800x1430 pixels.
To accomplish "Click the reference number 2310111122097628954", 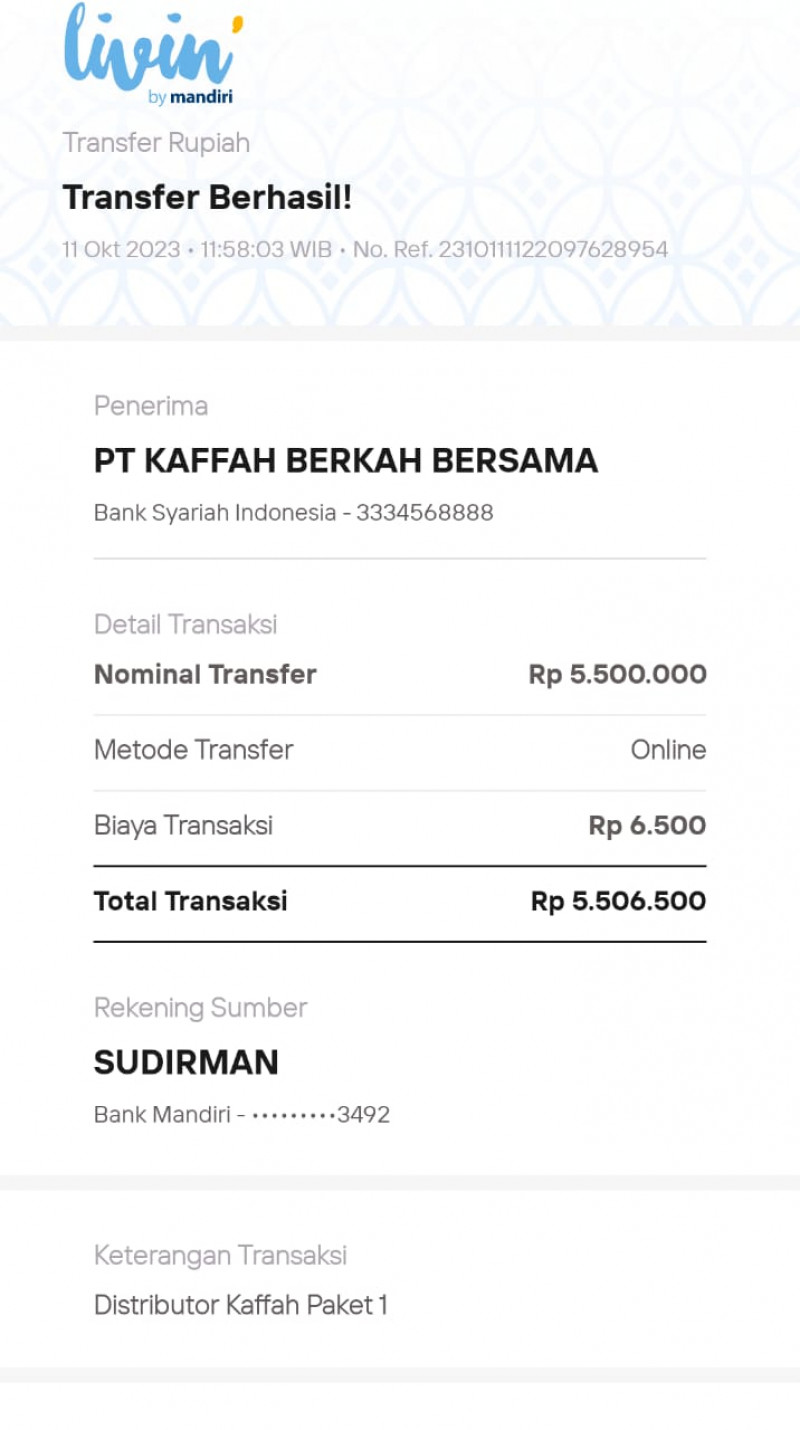I will coord(553,250).
